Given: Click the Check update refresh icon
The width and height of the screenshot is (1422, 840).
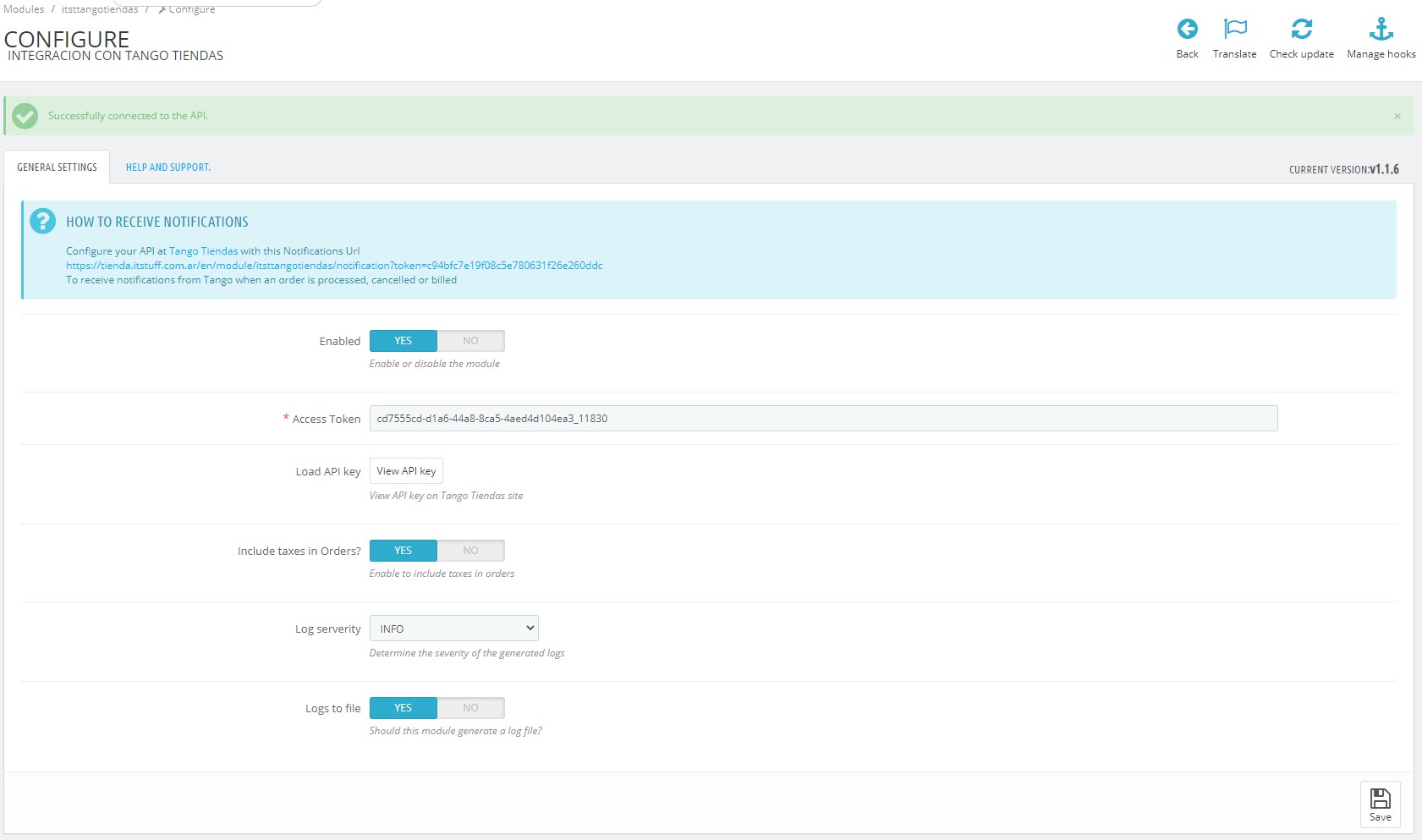Looking at the screenshot, I should 1301,29.
